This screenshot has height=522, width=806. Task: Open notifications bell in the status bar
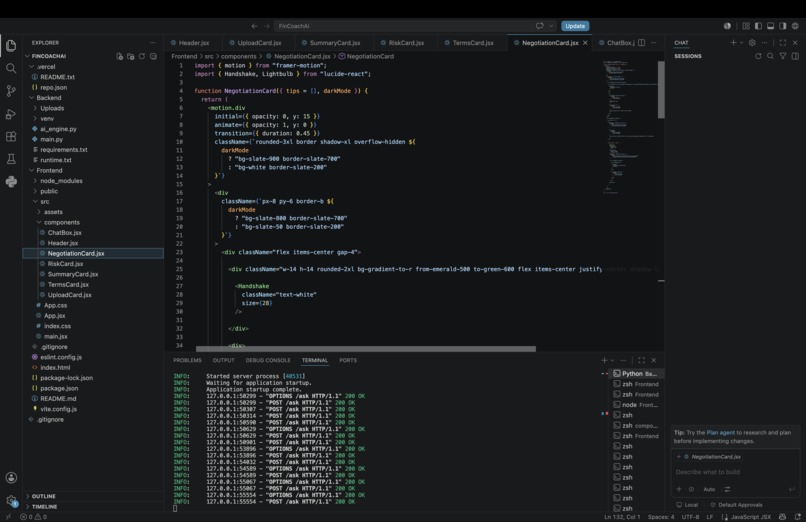point(798,517)
